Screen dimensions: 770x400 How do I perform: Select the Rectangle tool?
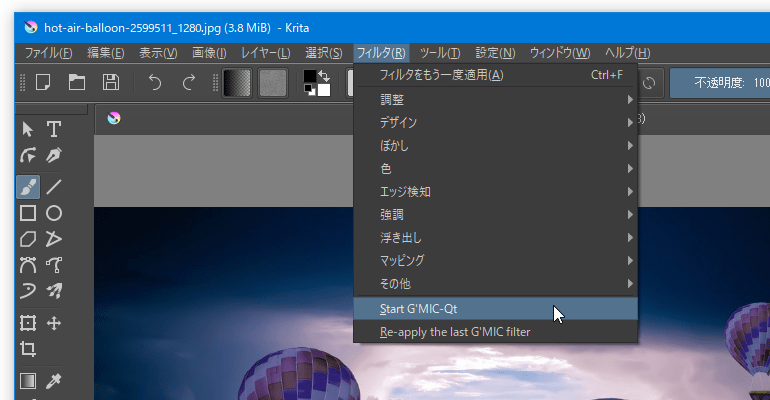coord(28,213)
